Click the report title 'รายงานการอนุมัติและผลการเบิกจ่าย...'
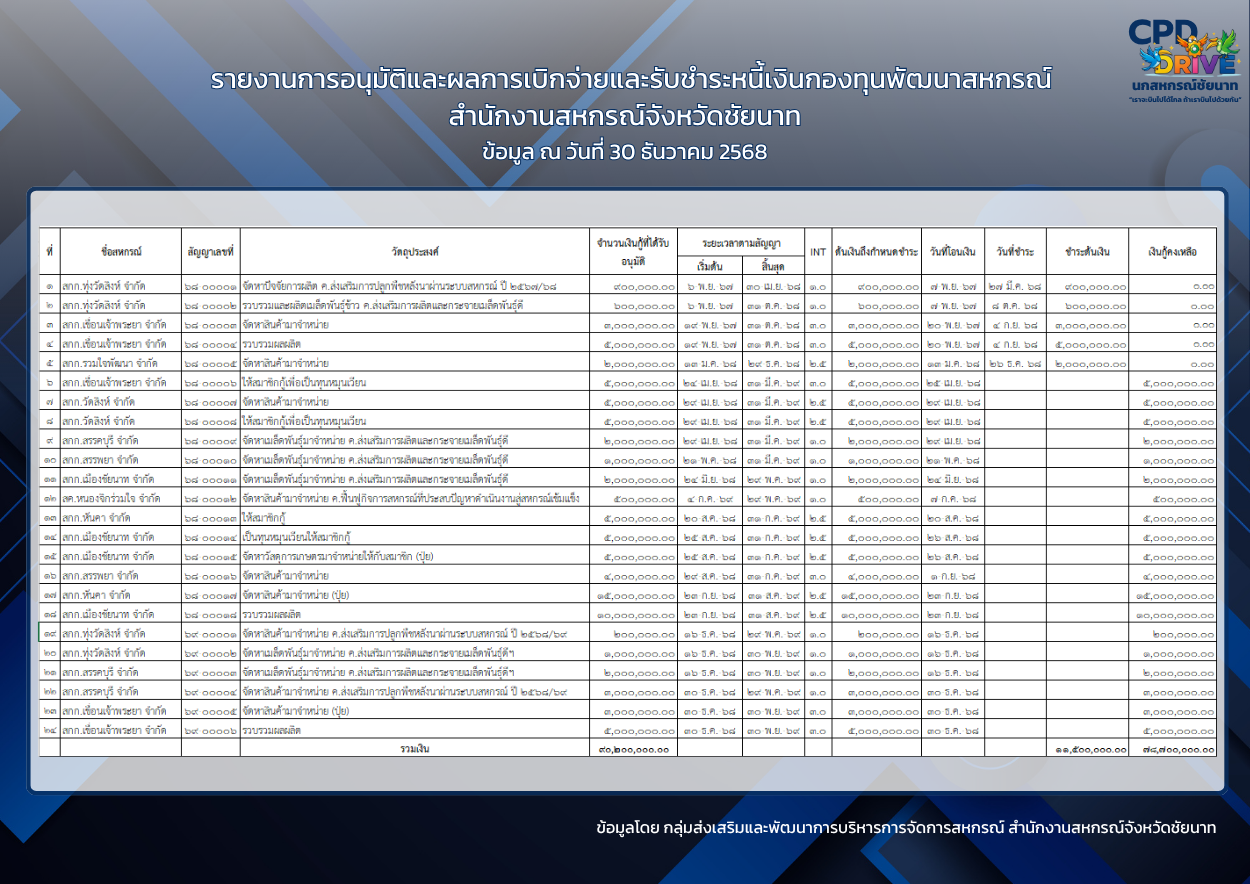 tap(631, 80)
